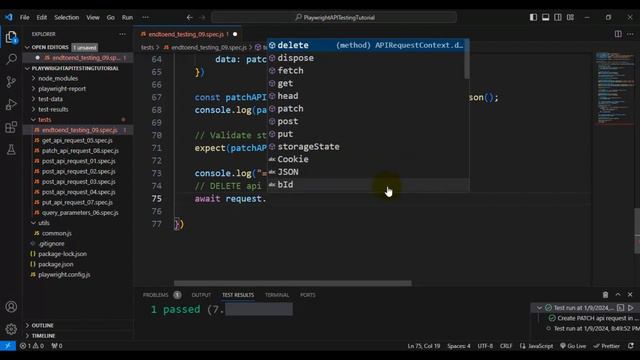Select delete method in suggestion list
Image resolution: width=640 pixels, height=360 pixels.
366,45
